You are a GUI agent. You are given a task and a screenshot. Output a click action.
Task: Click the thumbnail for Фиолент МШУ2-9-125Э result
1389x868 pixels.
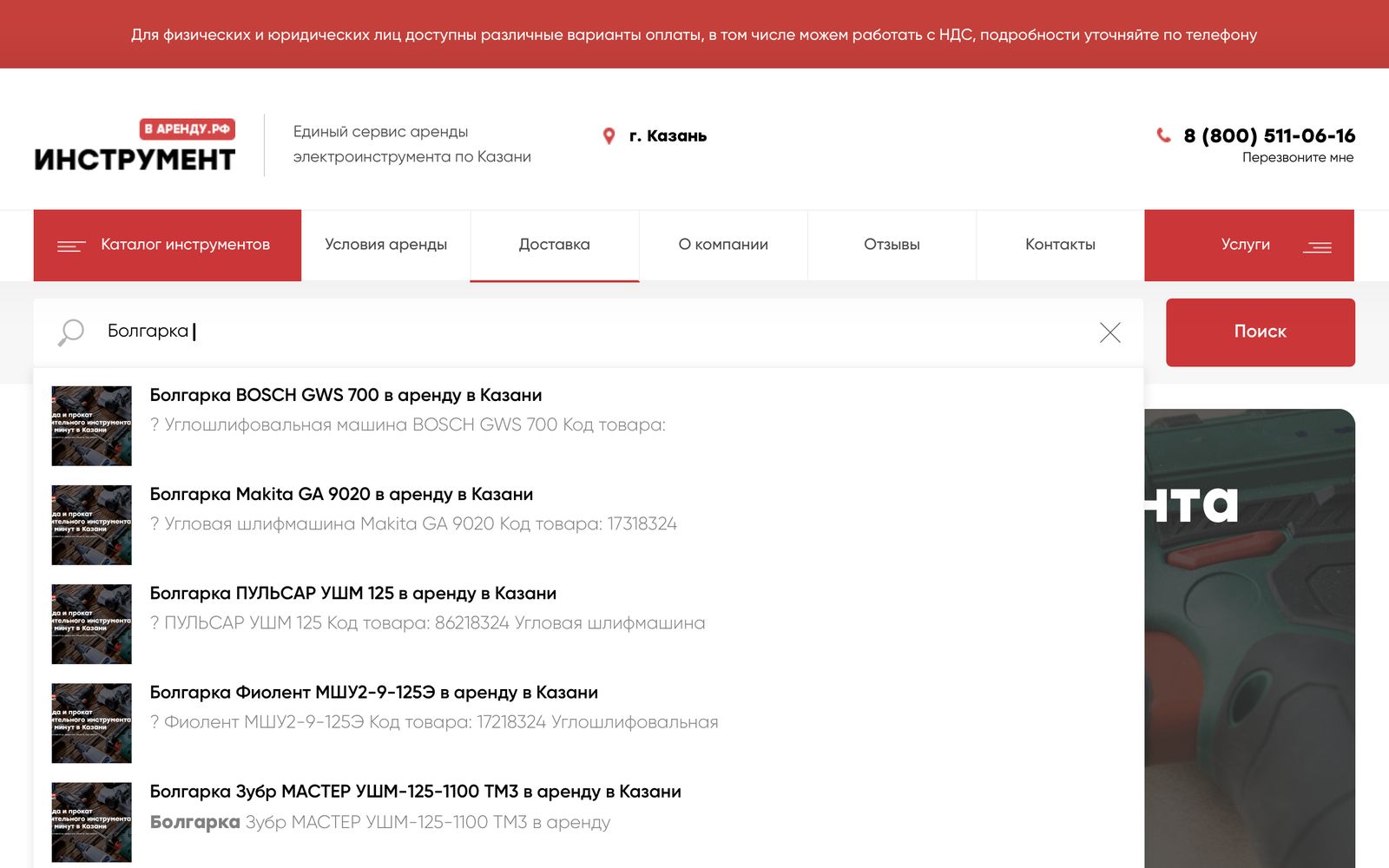91,722
